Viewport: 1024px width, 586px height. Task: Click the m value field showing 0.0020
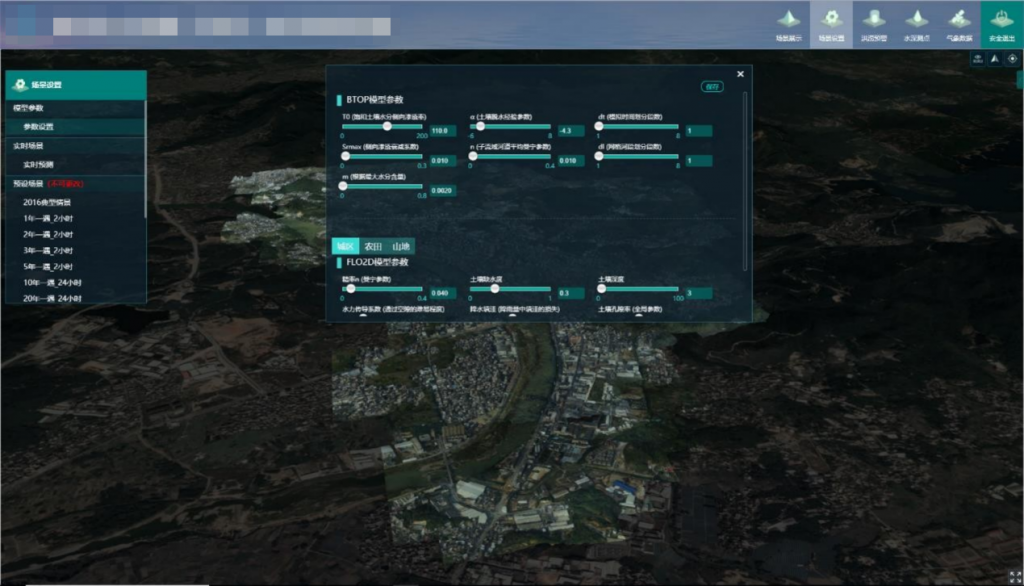[443, 191]
